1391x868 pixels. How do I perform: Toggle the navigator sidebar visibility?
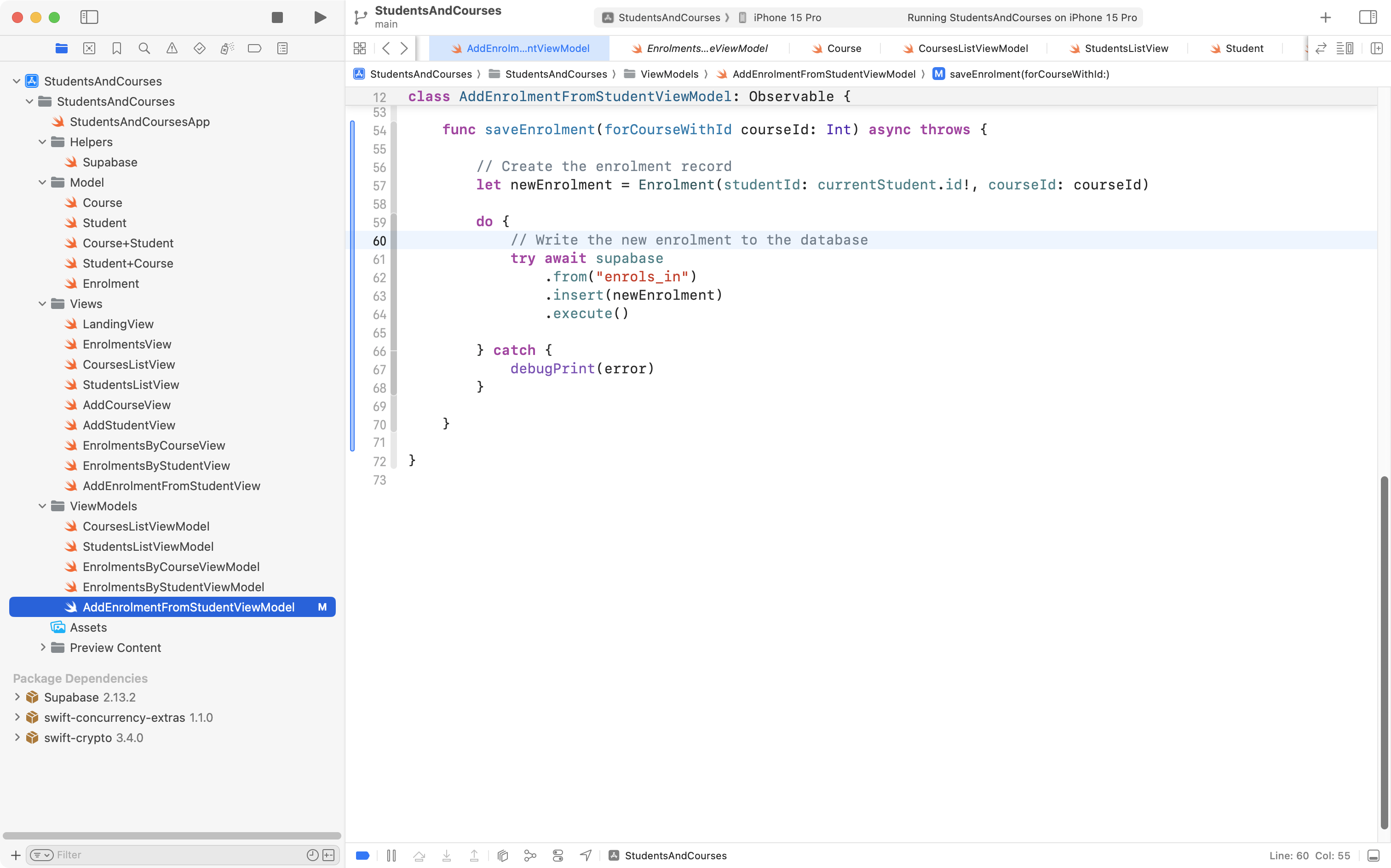point(90,17)
